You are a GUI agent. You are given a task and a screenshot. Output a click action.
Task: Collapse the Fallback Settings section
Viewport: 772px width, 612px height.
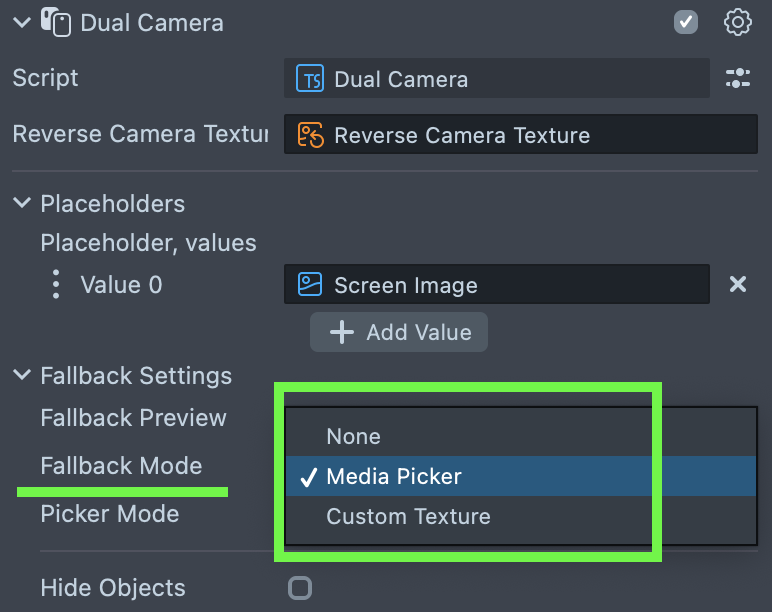click(x=21, y=375)
